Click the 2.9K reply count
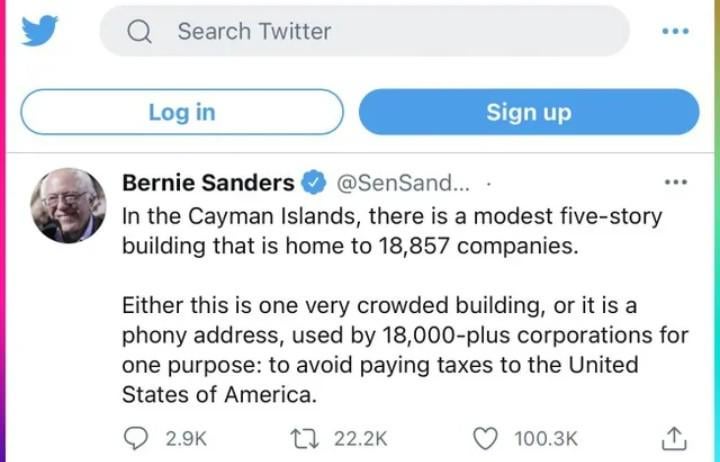Image resolution: width=720 pixels, height=462 pixels. pos(186,438)
